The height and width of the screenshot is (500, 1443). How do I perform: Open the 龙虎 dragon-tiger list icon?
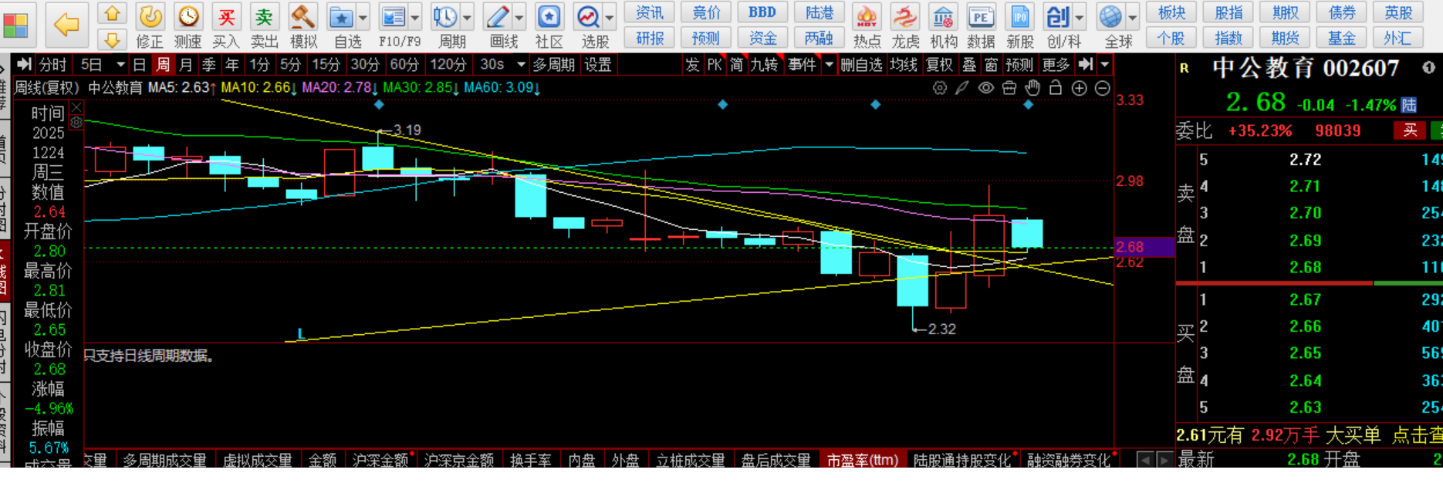tap(905, 17)
